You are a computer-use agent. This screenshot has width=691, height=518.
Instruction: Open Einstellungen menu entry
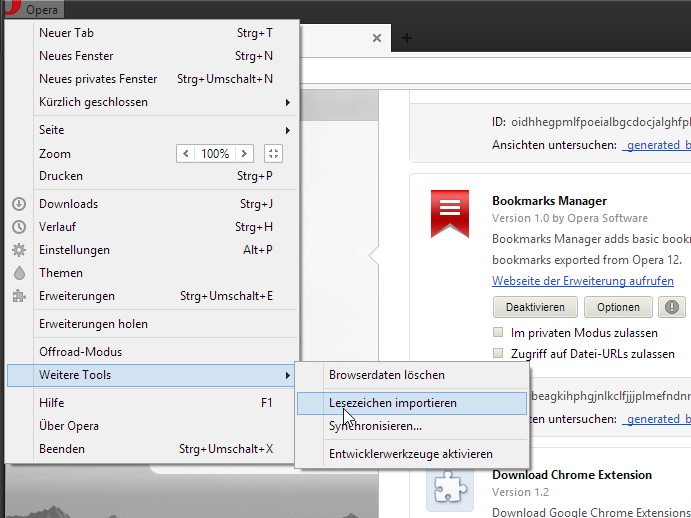coord(152,250)
